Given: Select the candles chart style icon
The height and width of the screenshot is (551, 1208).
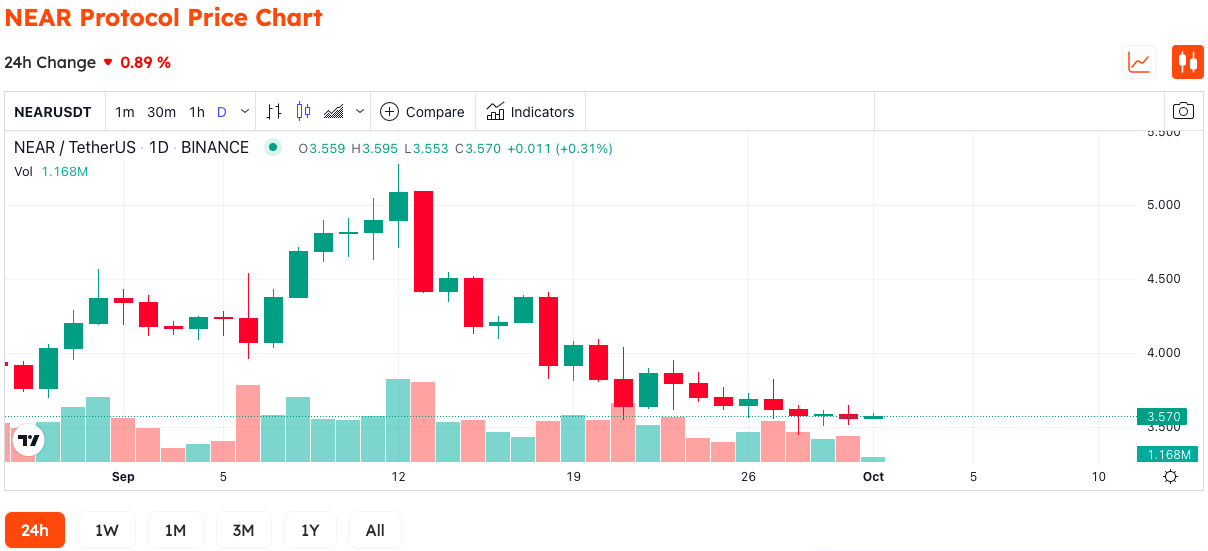Looking at the screenshot, I should (x=303, y=111).
